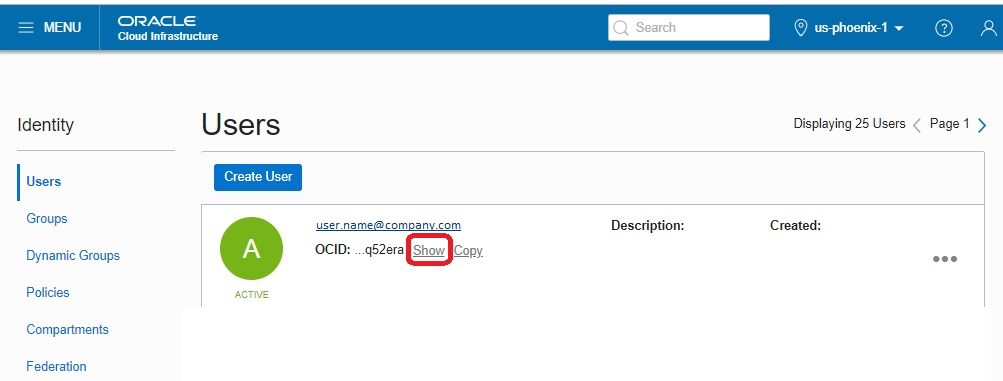Click the ACTIVE status label
The width and height of the screenshot is (1003, 381).
[x=251, y=295]
